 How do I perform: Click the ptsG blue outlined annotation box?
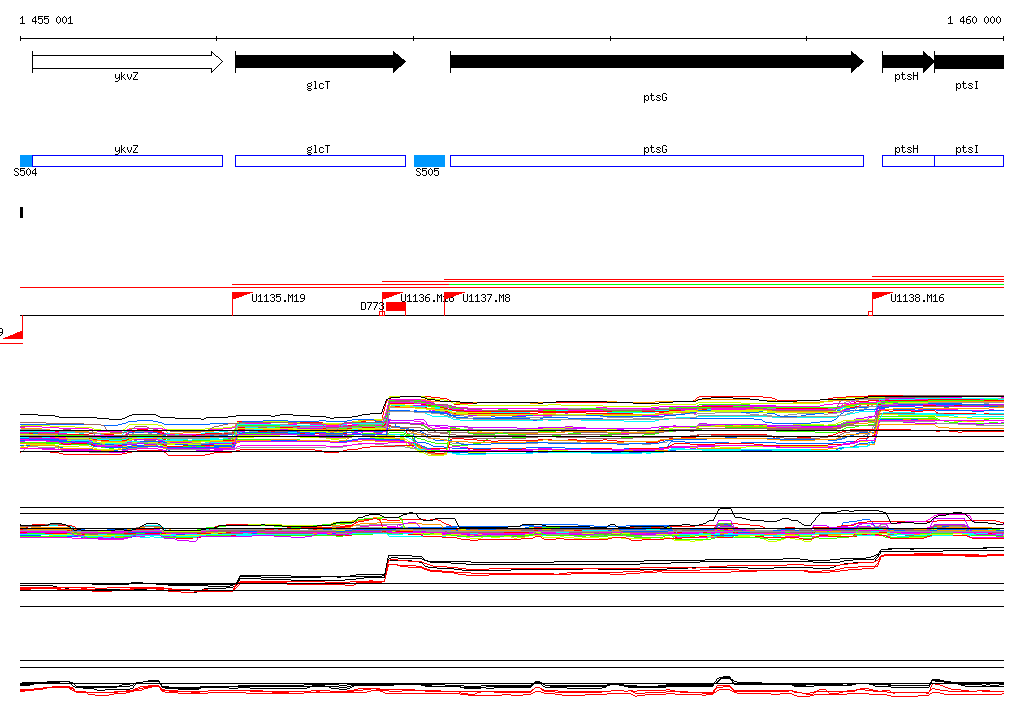(x=657, y=161)
